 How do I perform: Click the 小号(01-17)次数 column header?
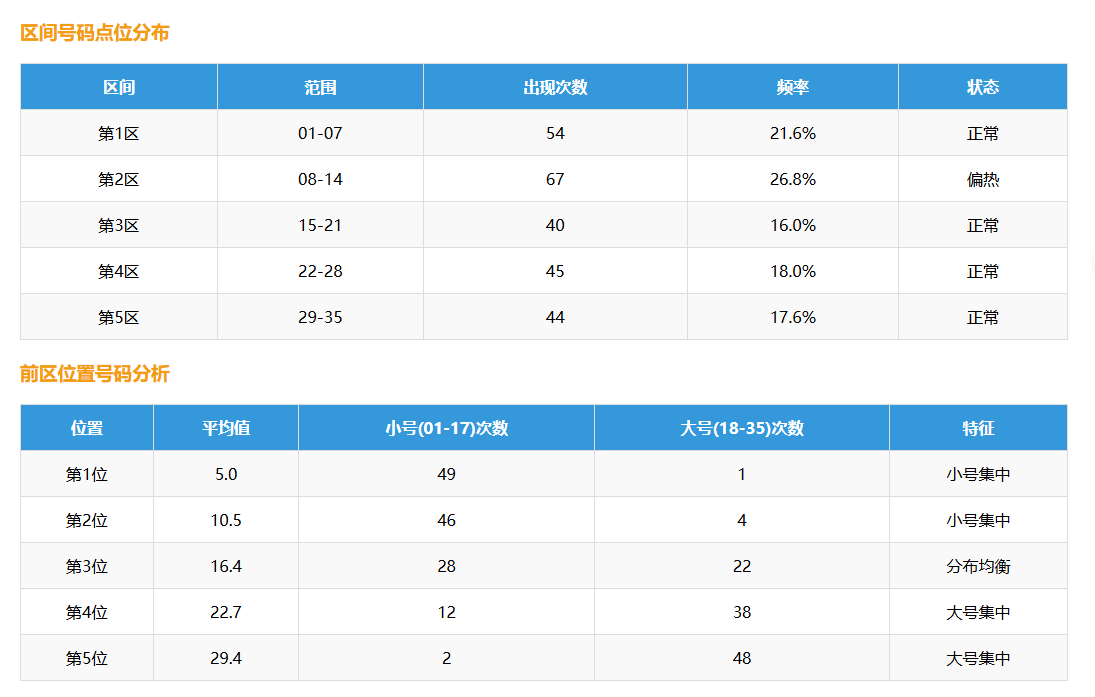(x=446, y=428)
